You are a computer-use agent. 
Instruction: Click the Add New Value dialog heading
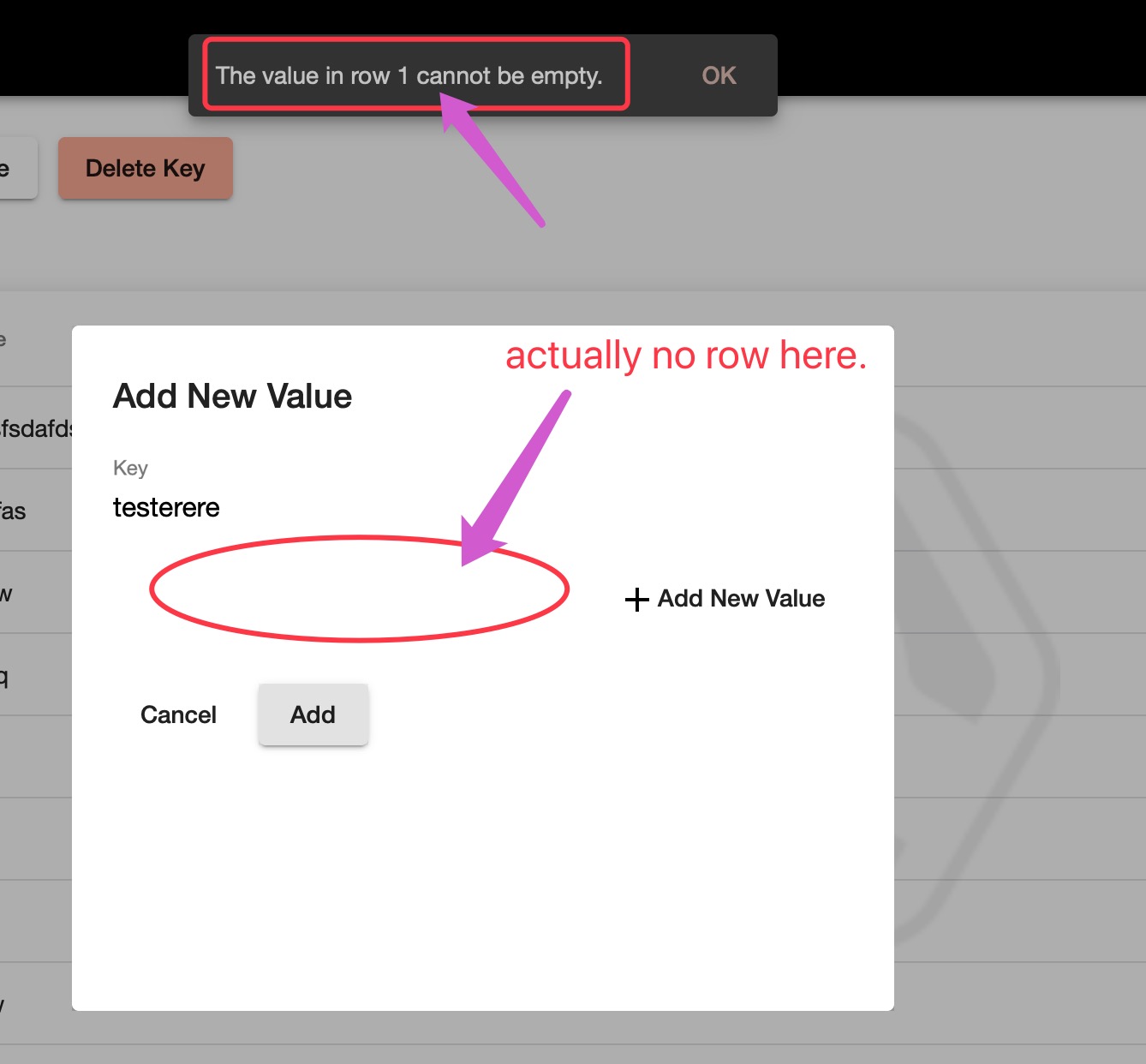233,397
